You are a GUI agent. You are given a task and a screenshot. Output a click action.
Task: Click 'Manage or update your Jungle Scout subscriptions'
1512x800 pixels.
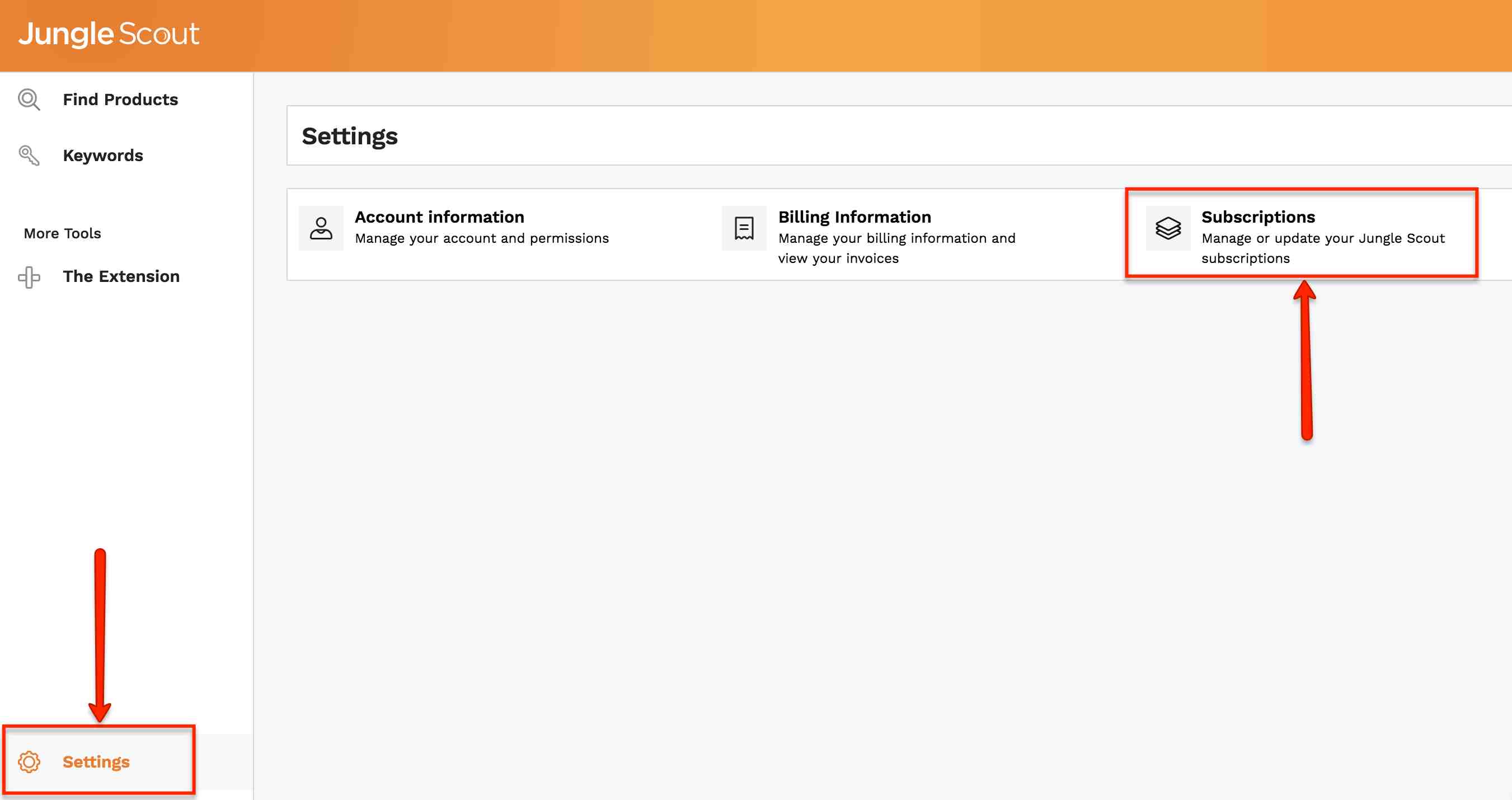pos(1323,248)
